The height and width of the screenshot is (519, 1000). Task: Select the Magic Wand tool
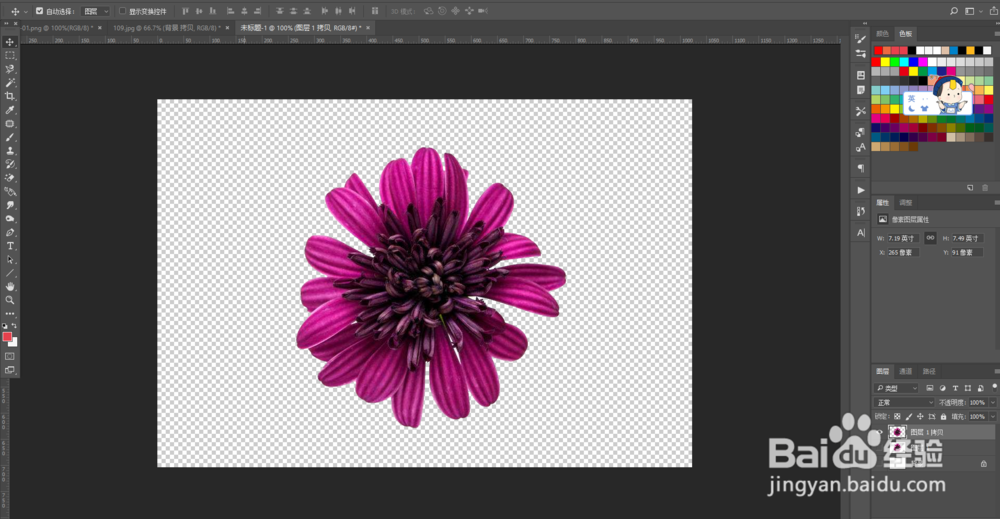coord(10,82)
